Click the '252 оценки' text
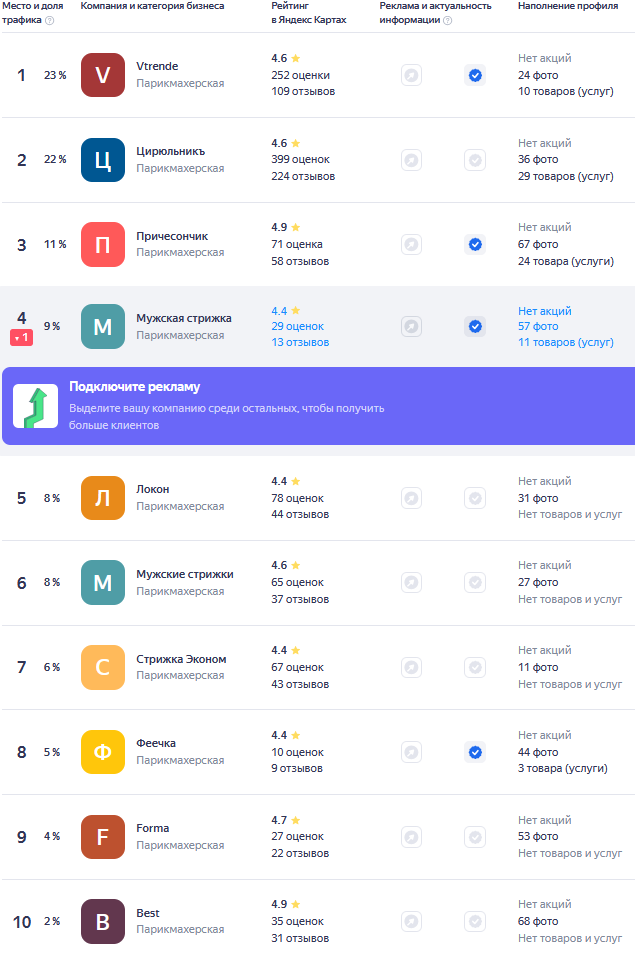 [x=301, y=75]
